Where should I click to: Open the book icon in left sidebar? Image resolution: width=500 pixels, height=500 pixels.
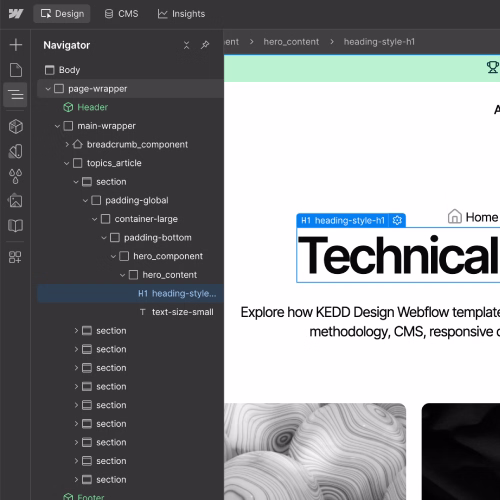(x=15, y=226)
